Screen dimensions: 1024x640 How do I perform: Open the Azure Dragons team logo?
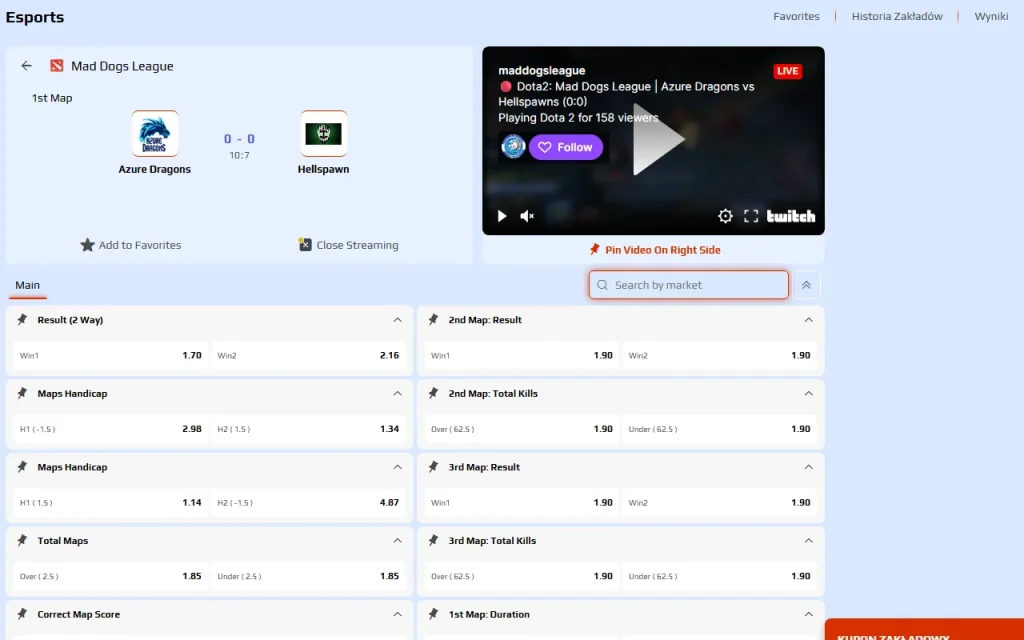point(155,133)
